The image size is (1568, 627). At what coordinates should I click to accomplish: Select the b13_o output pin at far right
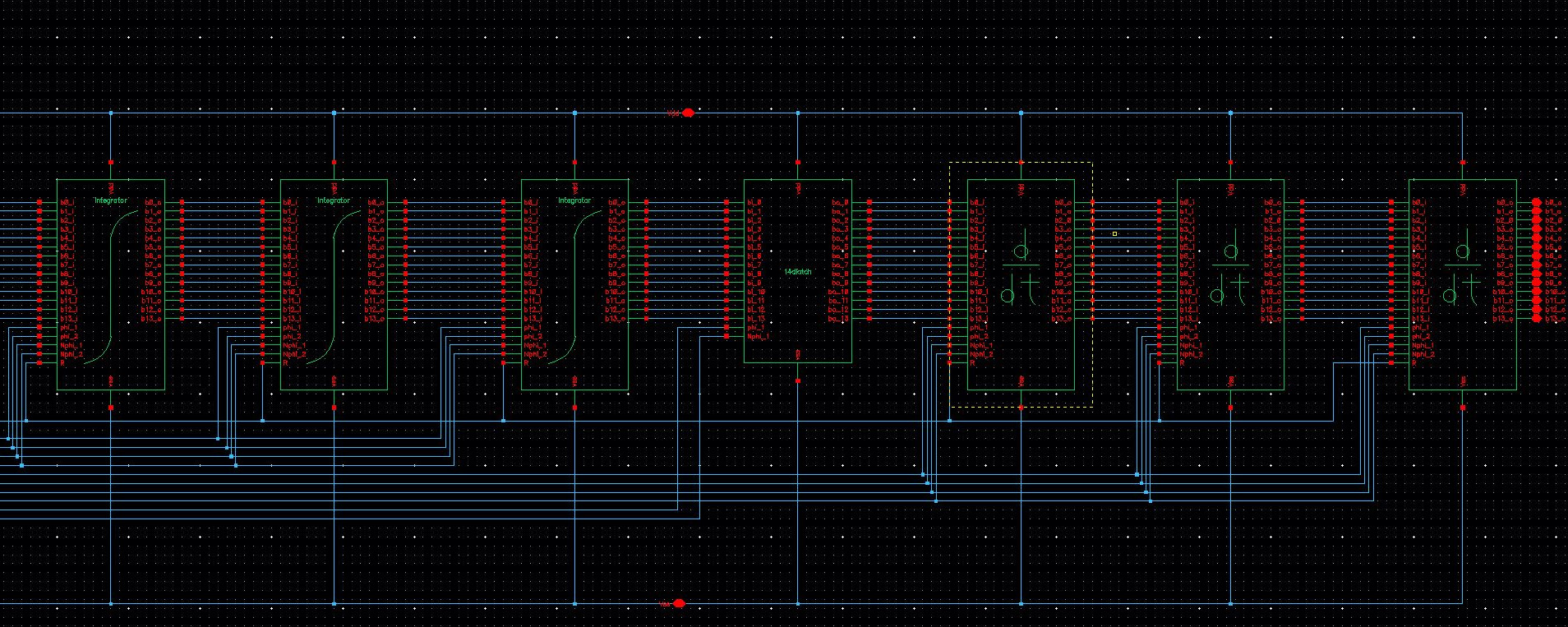[x=1537, y=318]
